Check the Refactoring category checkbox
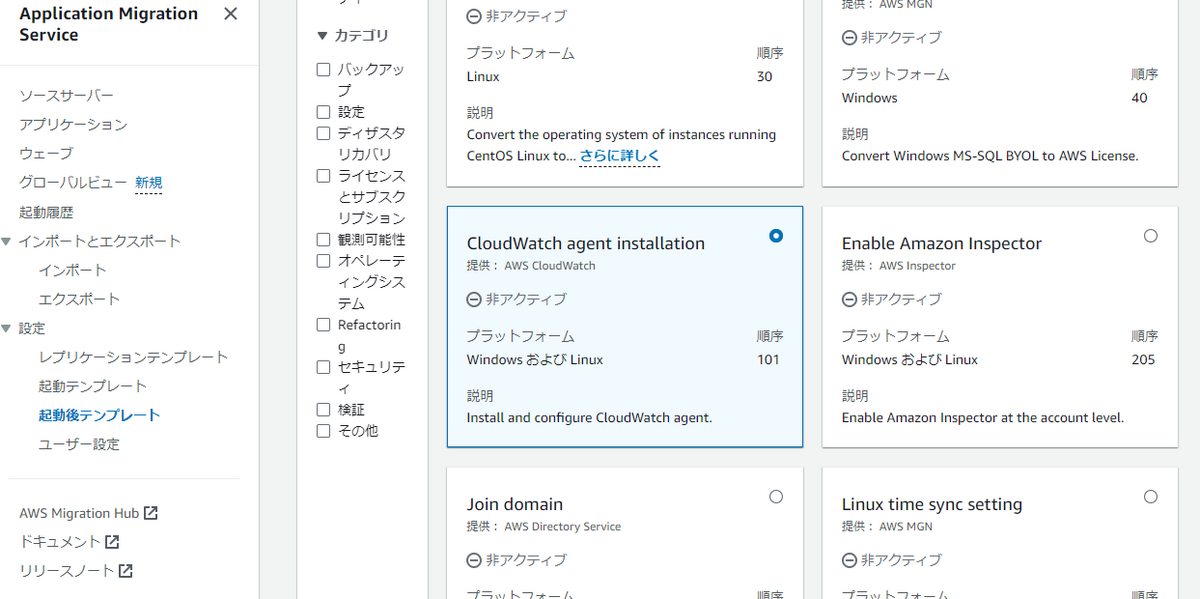The height and width of the screenshot is (599, 1200). tap(323, 325)
